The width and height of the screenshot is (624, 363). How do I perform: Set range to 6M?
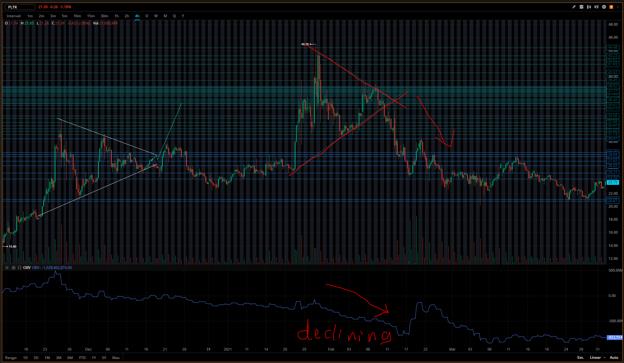[70, 358]
